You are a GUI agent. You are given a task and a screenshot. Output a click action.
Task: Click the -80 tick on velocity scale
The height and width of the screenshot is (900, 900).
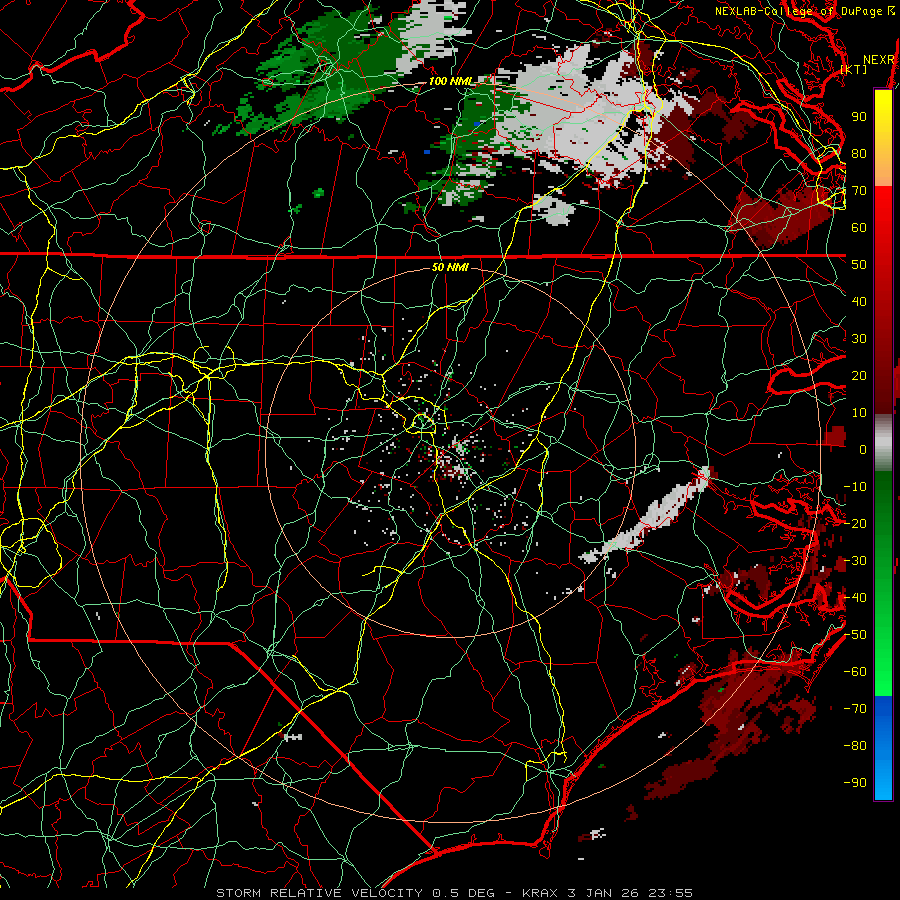point(855,746)
